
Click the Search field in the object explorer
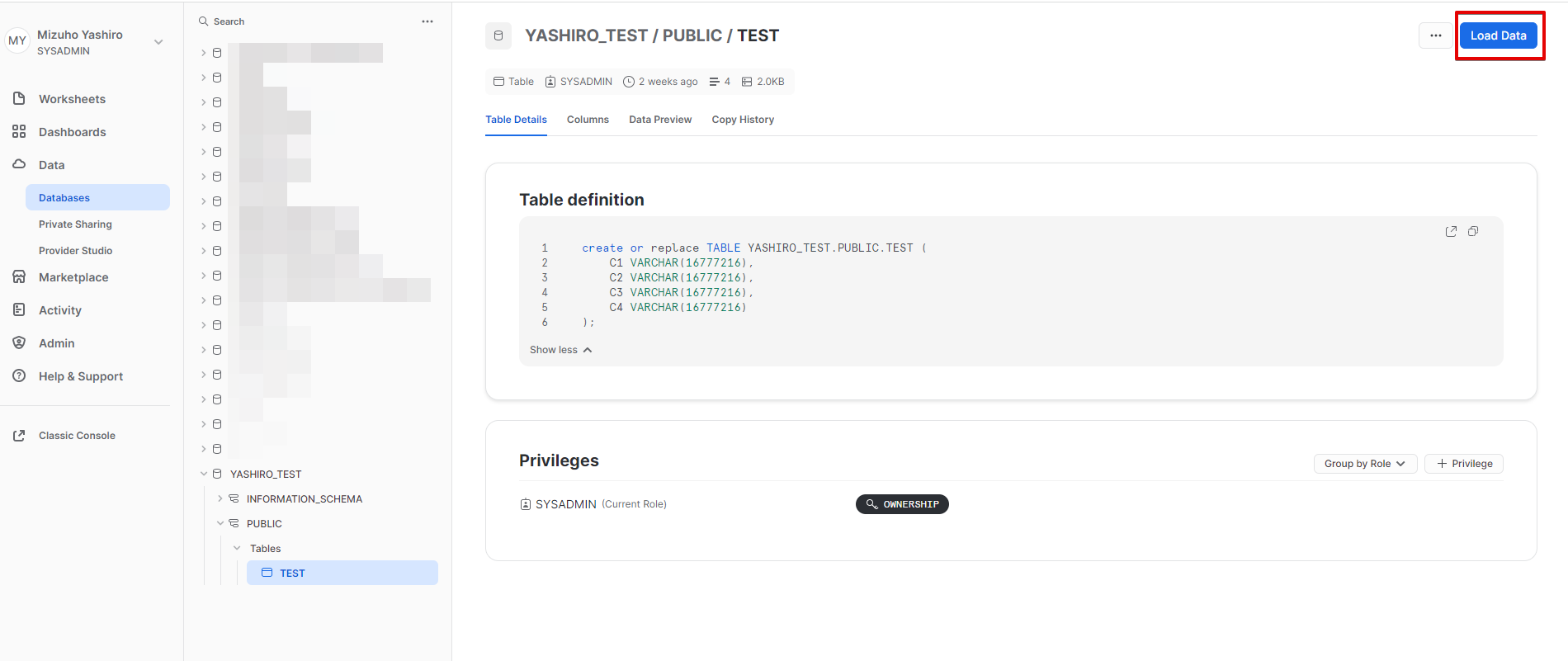pos(305,21)
